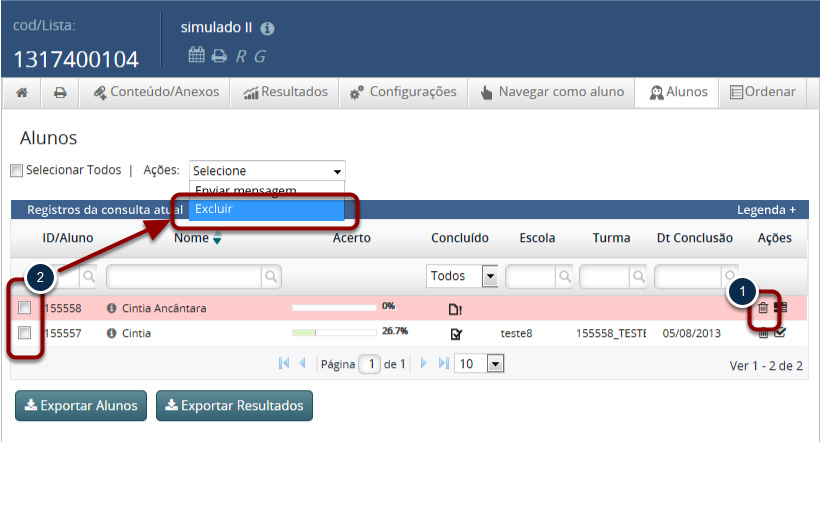Check the Selecionar Todos checkbox
The height and width of the screenshot is (506, 820).
[17, 170]
